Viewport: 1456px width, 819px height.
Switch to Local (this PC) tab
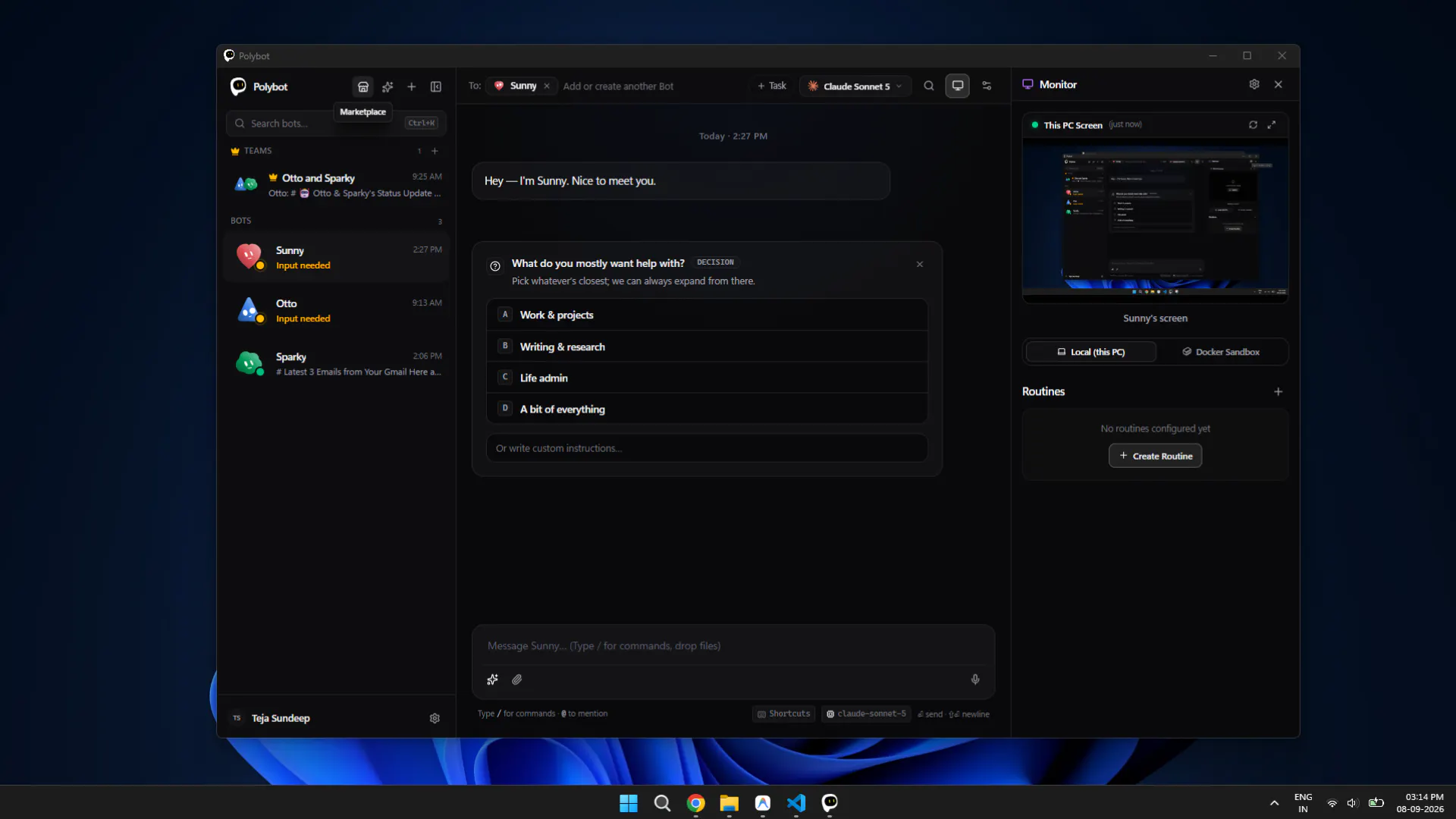(x=1090, y=352)
